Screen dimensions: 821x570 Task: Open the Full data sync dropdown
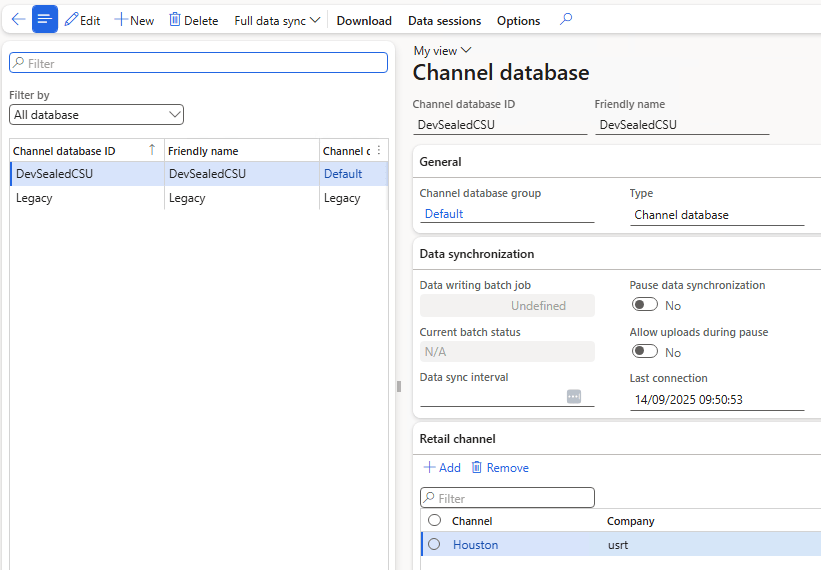click(x=277, y=20)
